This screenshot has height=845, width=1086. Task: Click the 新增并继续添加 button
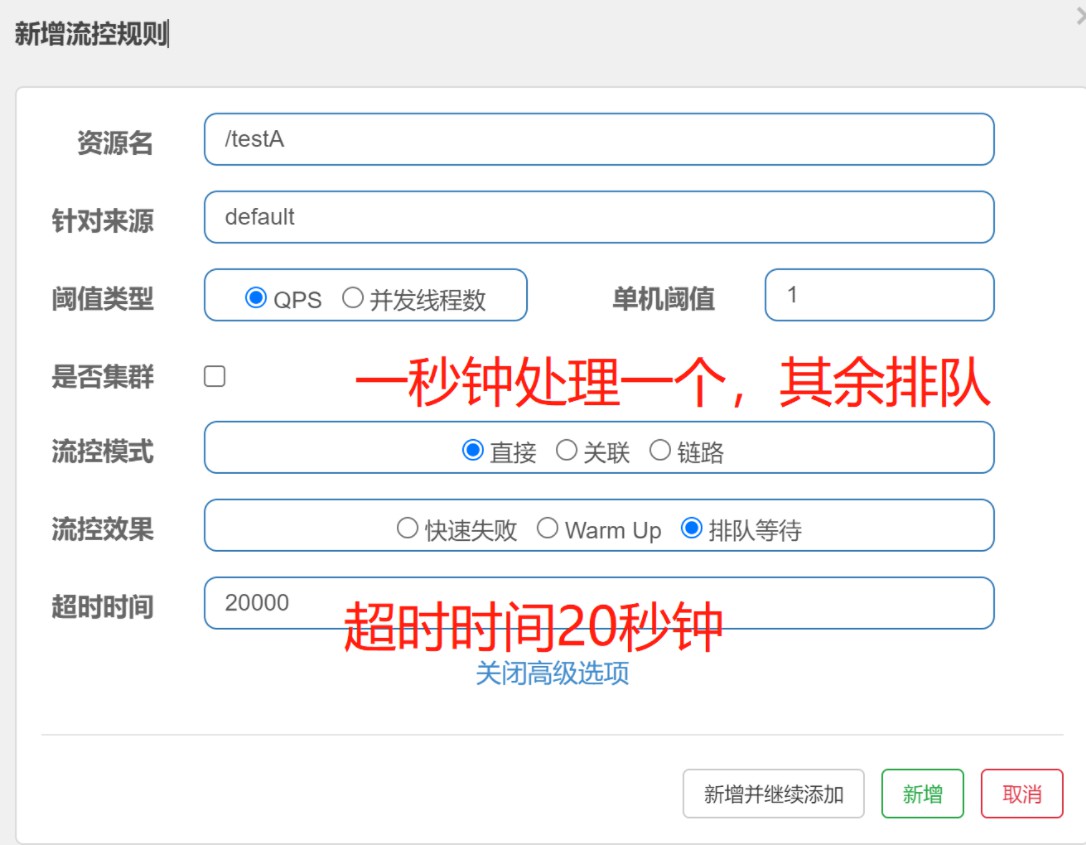(x=774, y=794)
